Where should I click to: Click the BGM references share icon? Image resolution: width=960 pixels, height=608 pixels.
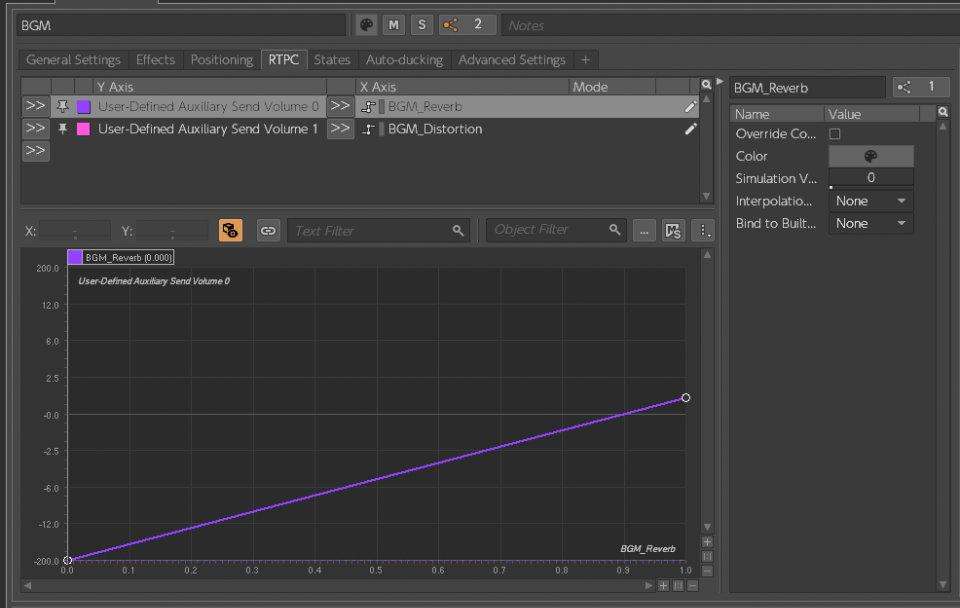click(x=453, y=24)
